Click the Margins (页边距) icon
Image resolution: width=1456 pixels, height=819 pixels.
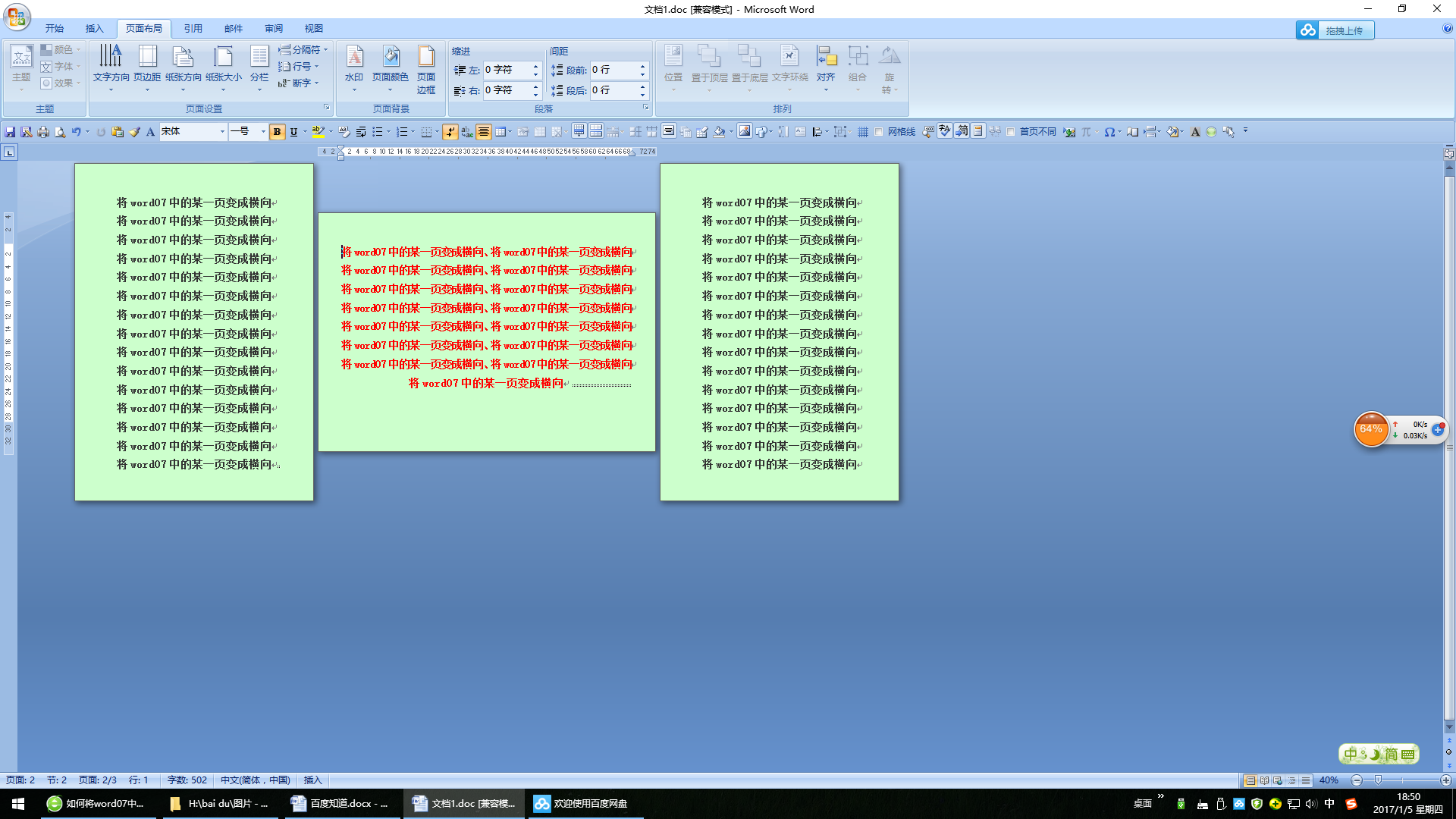coord(147,64)
